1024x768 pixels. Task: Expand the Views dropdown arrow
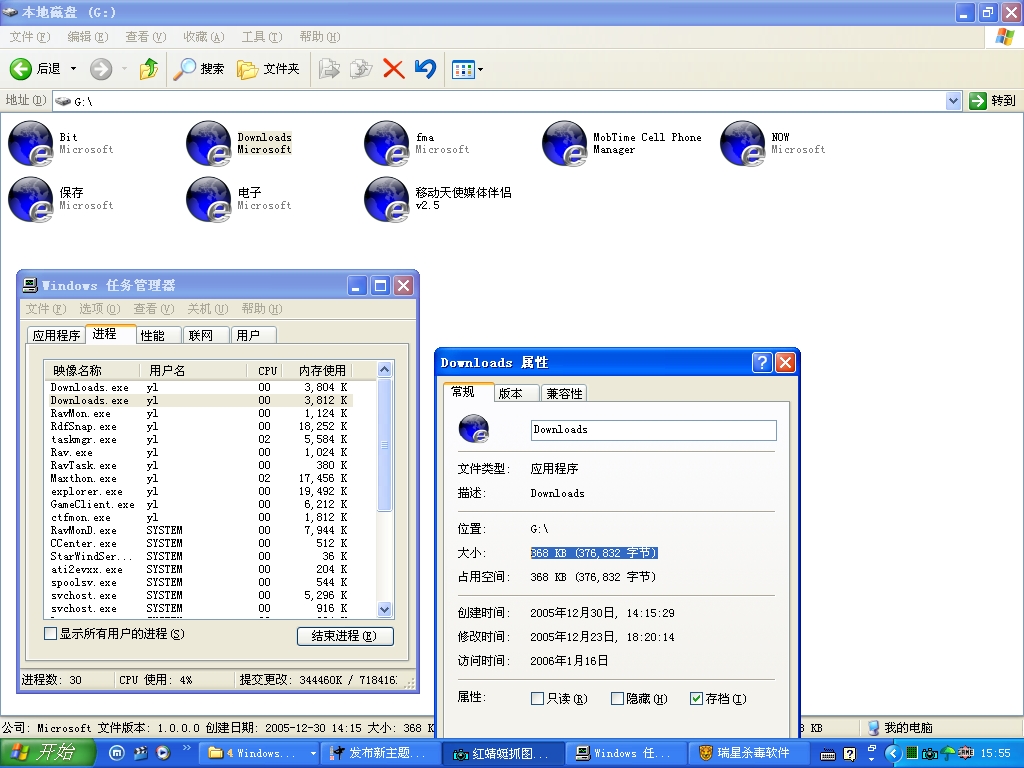481,69
